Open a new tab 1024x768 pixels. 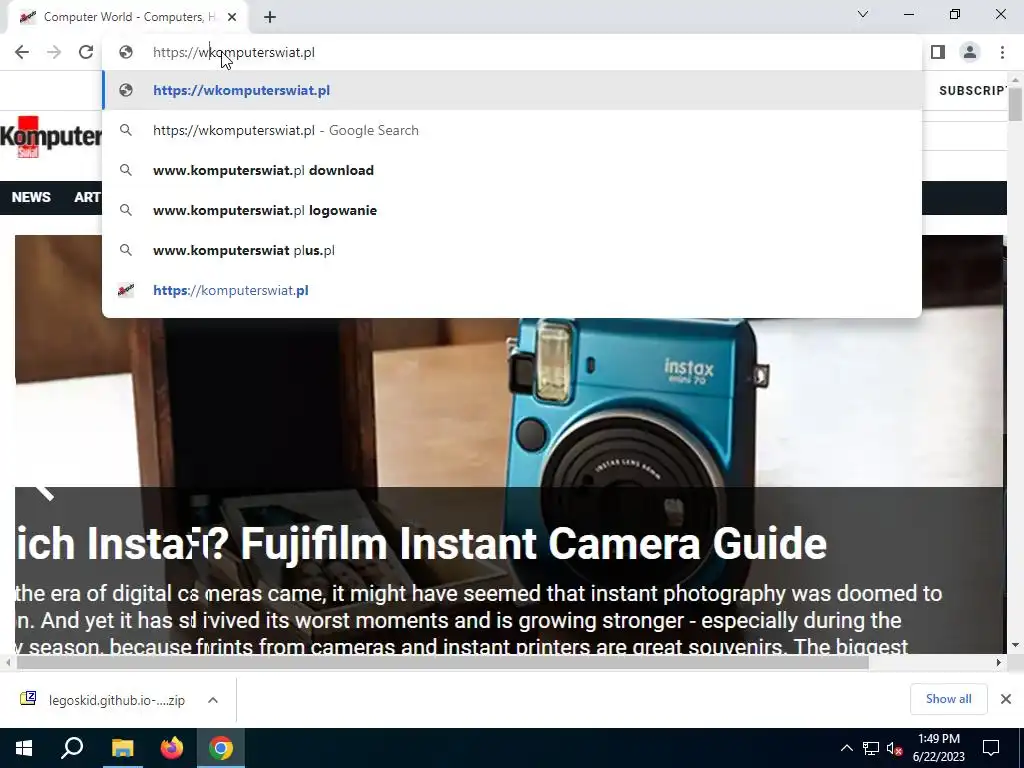270,17
